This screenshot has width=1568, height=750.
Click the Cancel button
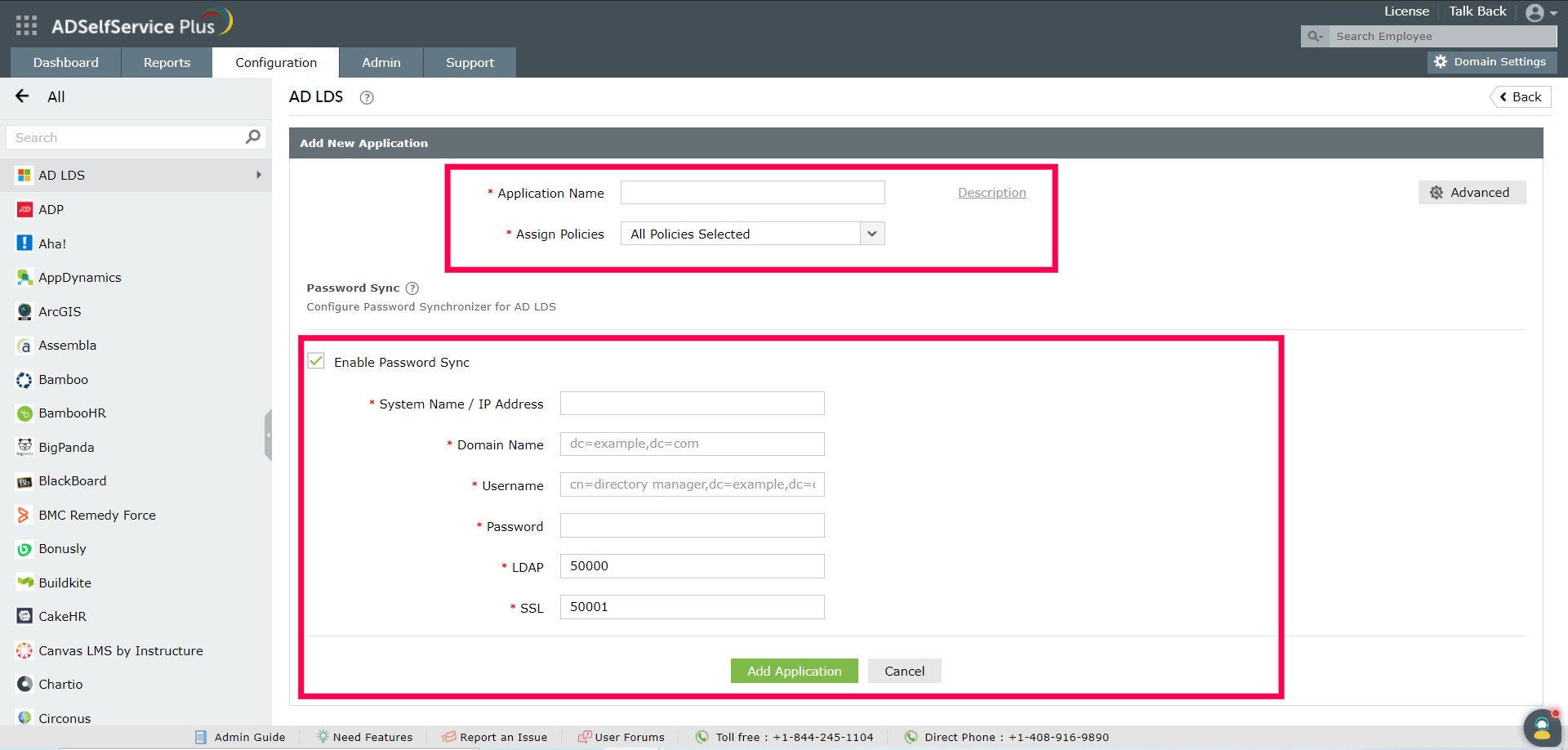coord(904,671)
